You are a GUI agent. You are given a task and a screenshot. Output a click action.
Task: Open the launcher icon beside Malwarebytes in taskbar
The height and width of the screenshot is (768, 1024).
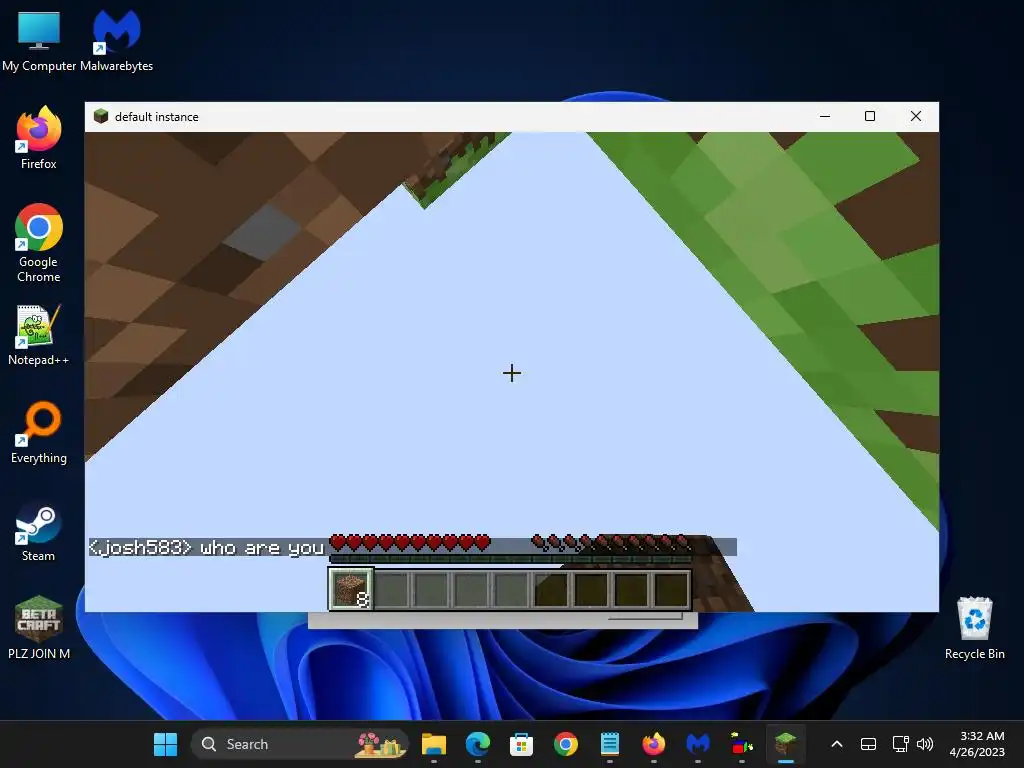point(741,744)
